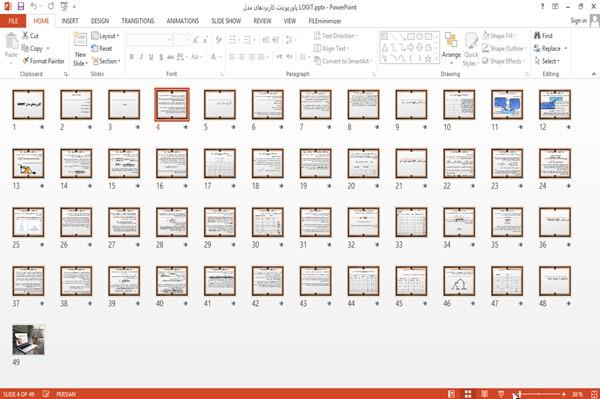Open the Align Text dropdown
Image resolution: width=600 pixels, height=399 pixels.
coord(331,48)
